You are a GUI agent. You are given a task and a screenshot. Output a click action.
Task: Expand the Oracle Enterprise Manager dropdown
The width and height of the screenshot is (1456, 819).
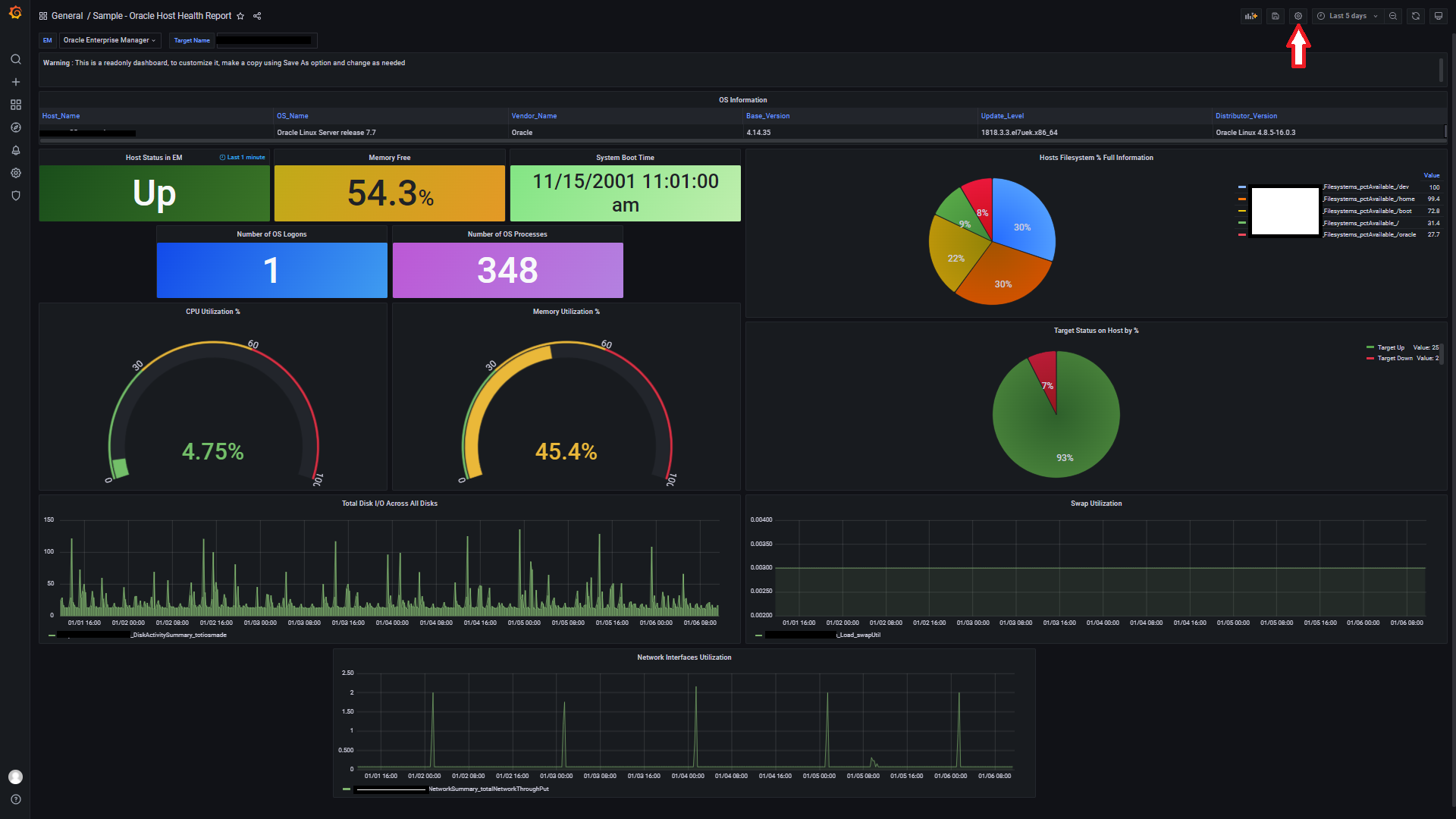point(109,40)
